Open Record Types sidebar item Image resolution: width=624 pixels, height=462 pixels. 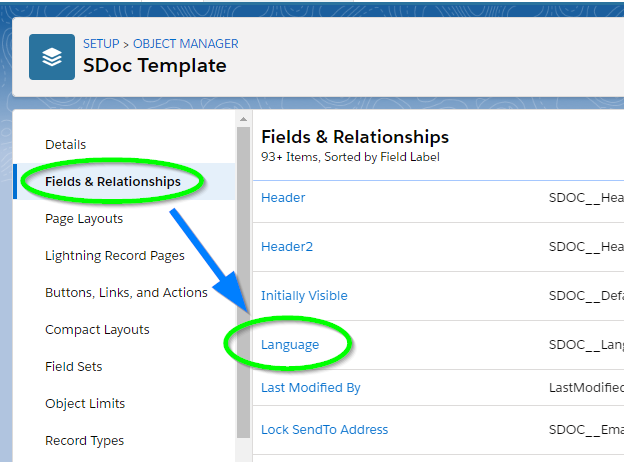pos(84,441)
